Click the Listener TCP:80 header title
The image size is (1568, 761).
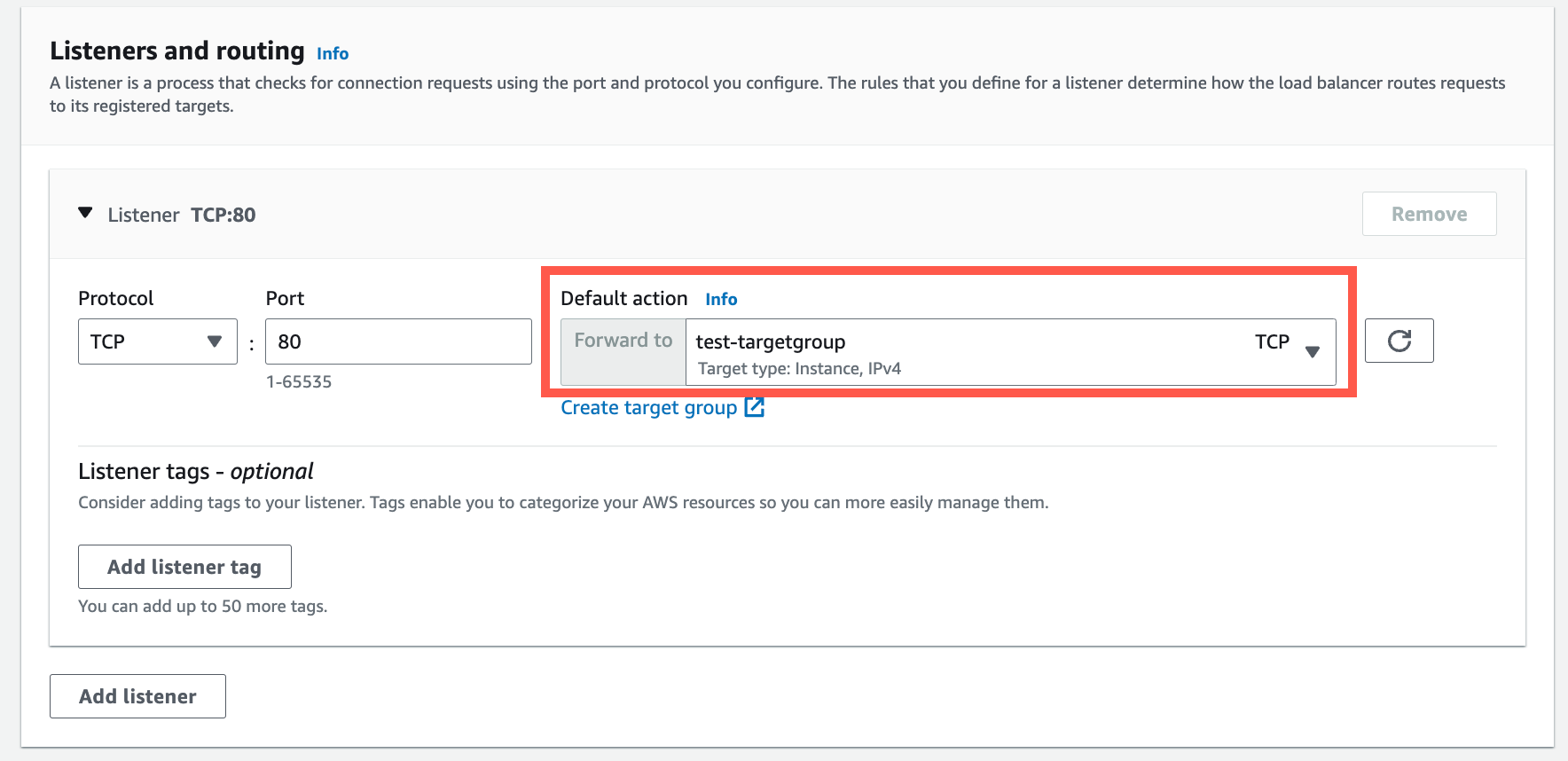pos(182,215)
